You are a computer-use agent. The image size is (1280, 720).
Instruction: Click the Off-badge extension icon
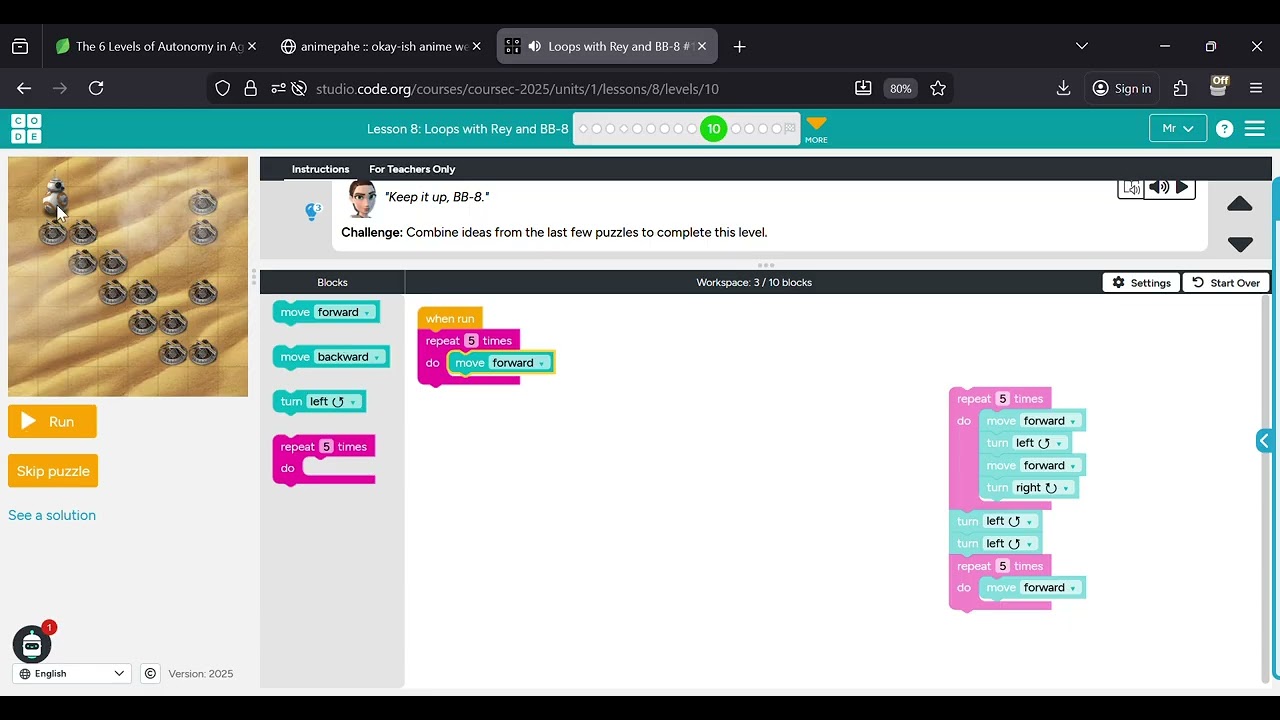[x=1218, y=87]
